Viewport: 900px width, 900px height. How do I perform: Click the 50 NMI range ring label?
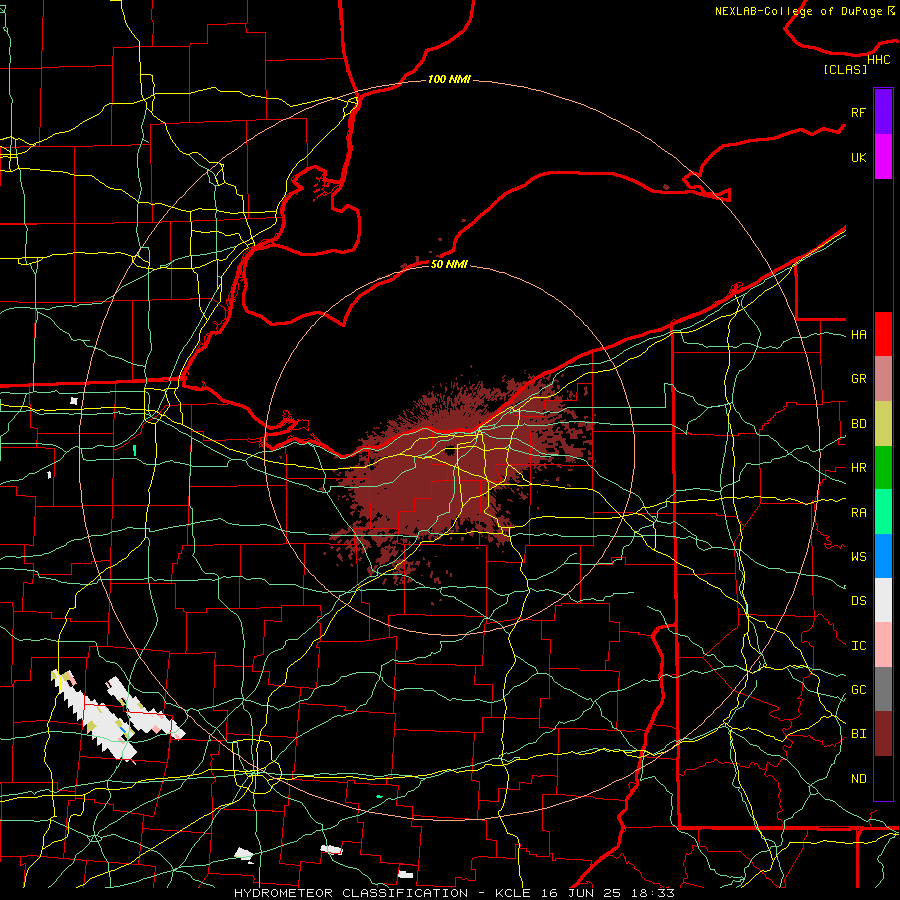tap(449, 264)
